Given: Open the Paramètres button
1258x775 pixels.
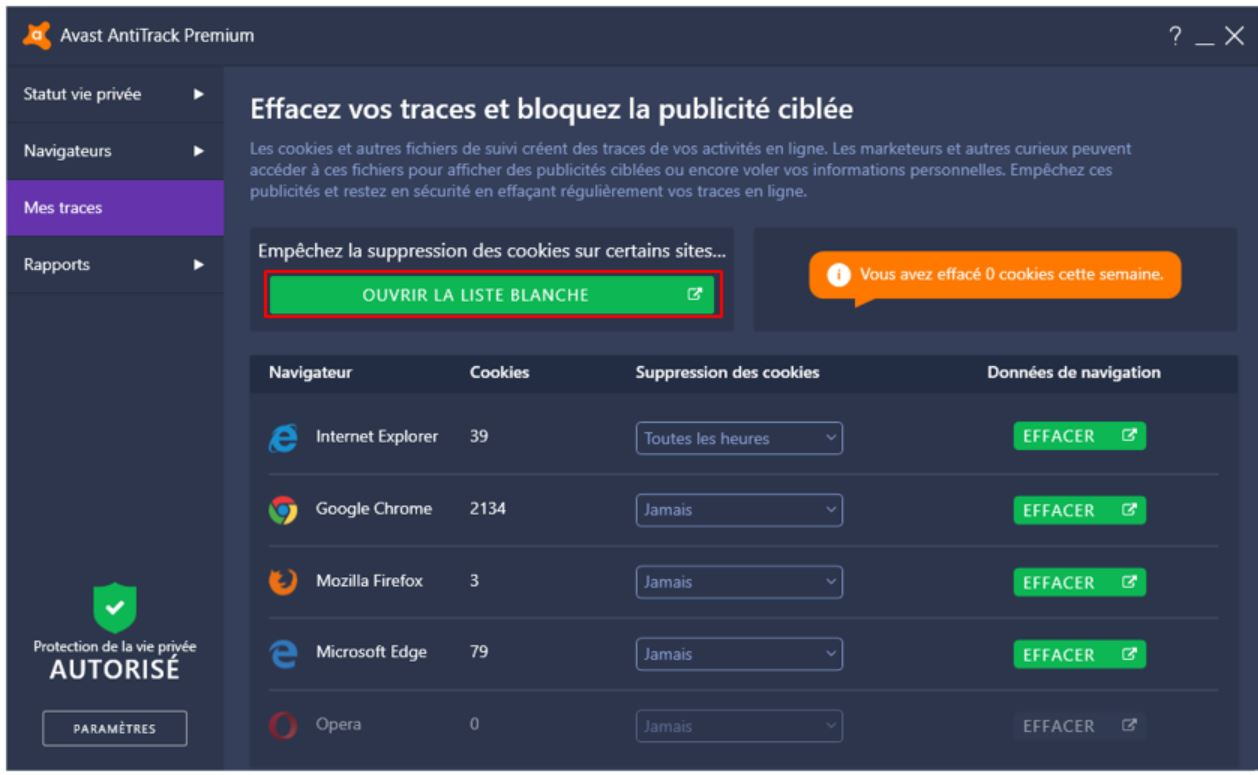Looking at the screenshot, I should (114, 729).
